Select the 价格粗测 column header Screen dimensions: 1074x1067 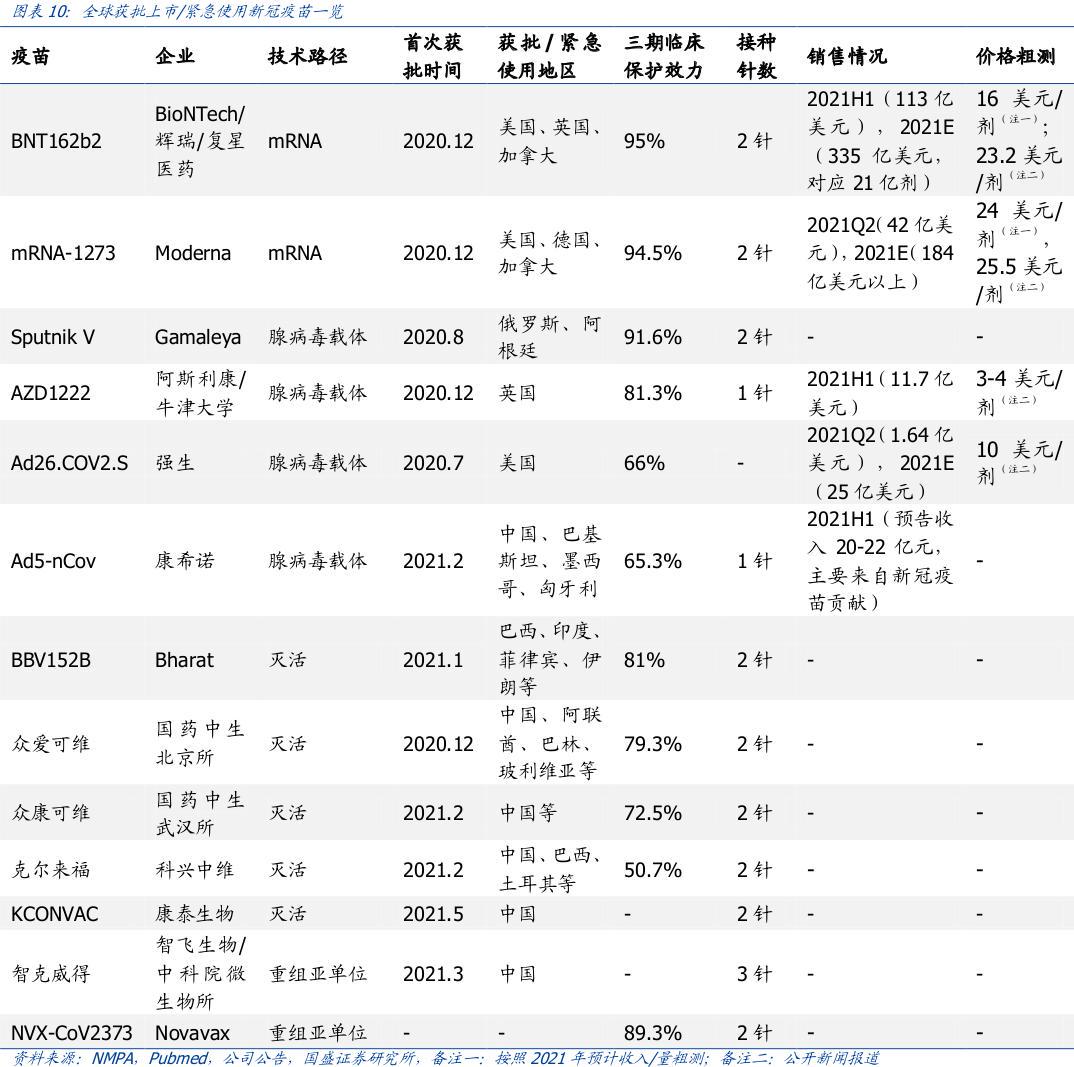[1016, 56]
